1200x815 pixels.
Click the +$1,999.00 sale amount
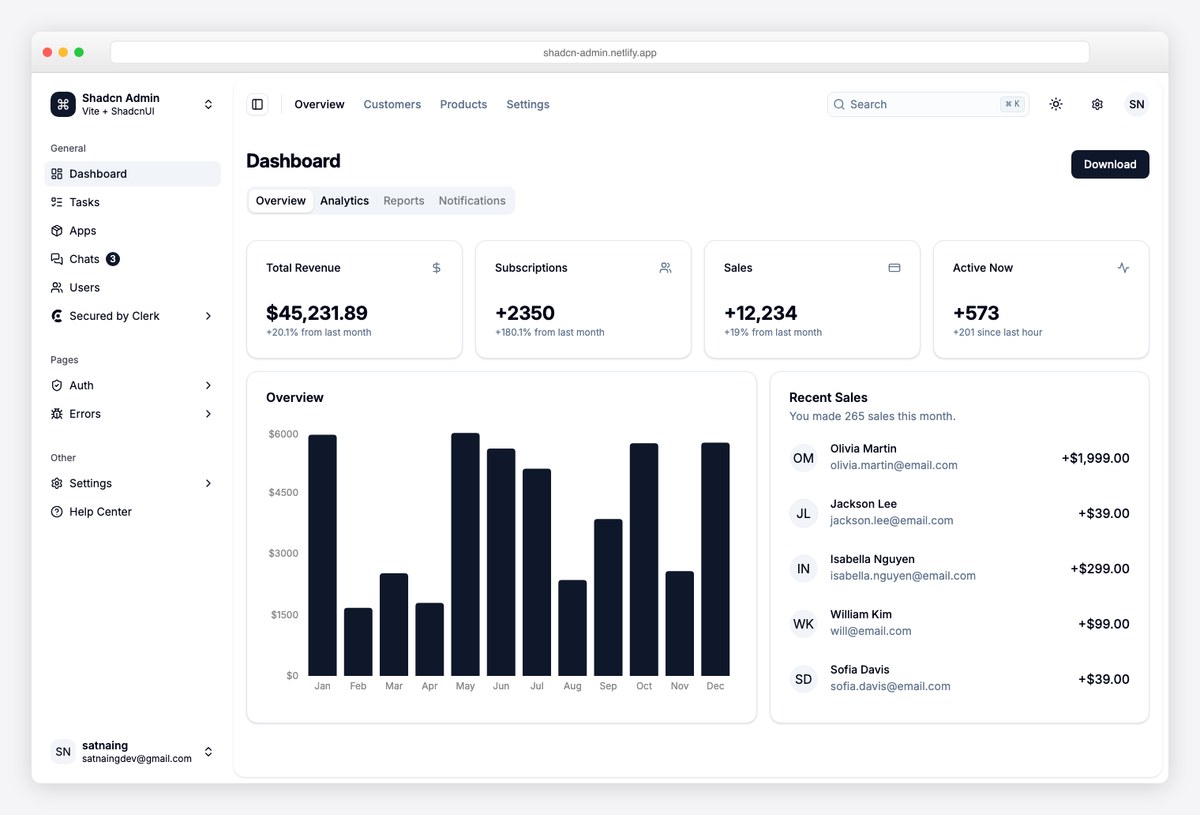[1095, 458]
